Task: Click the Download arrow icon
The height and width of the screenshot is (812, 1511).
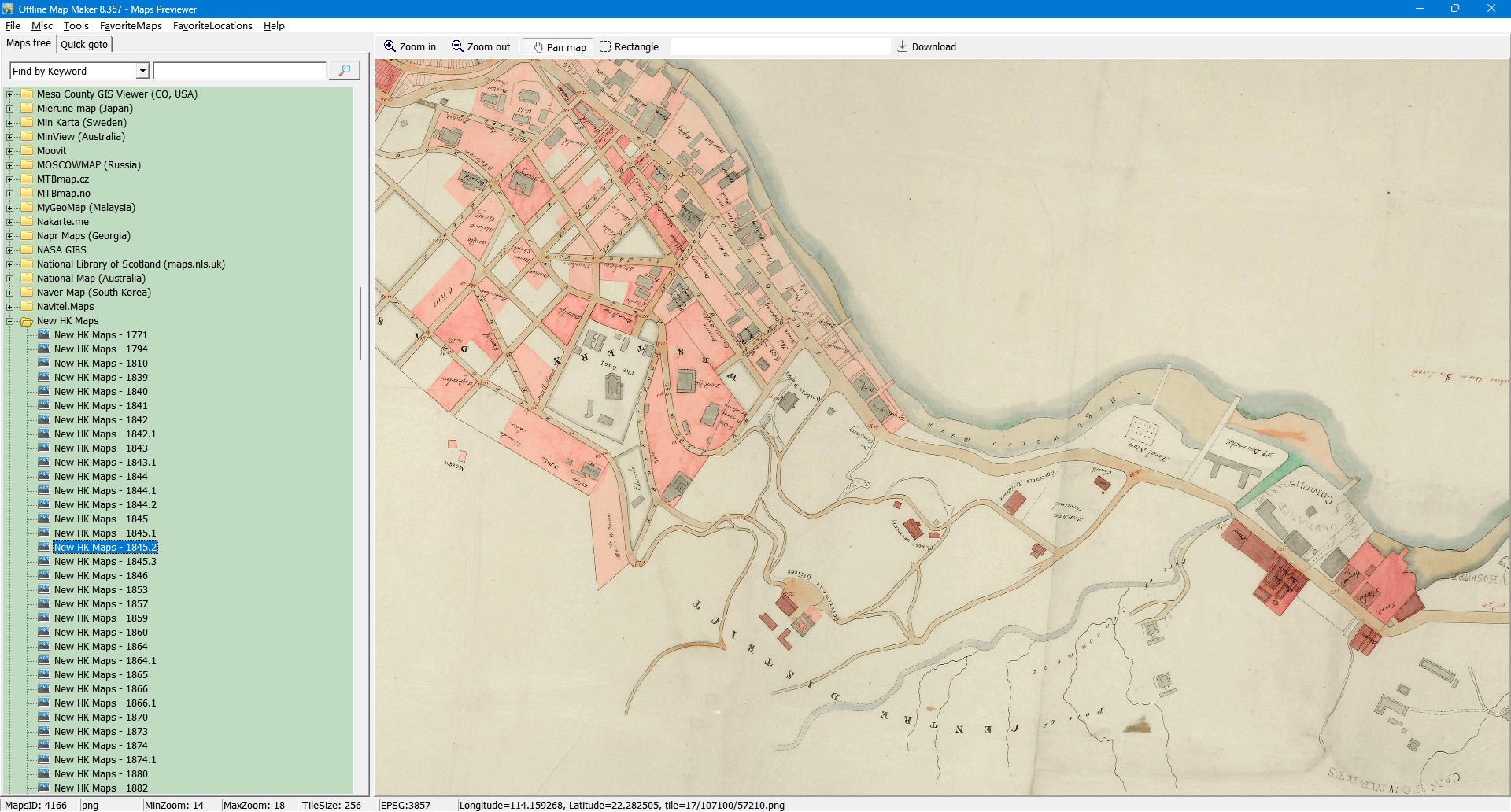Action: coord(903,47)
